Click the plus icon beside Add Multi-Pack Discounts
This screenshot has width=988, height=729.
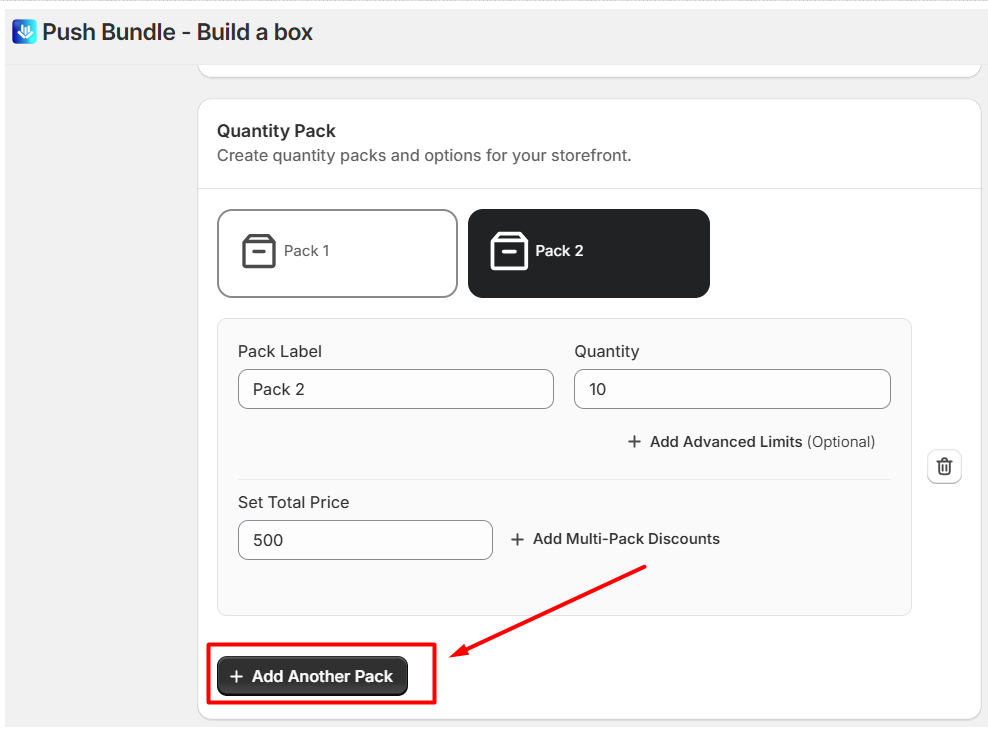517,539
